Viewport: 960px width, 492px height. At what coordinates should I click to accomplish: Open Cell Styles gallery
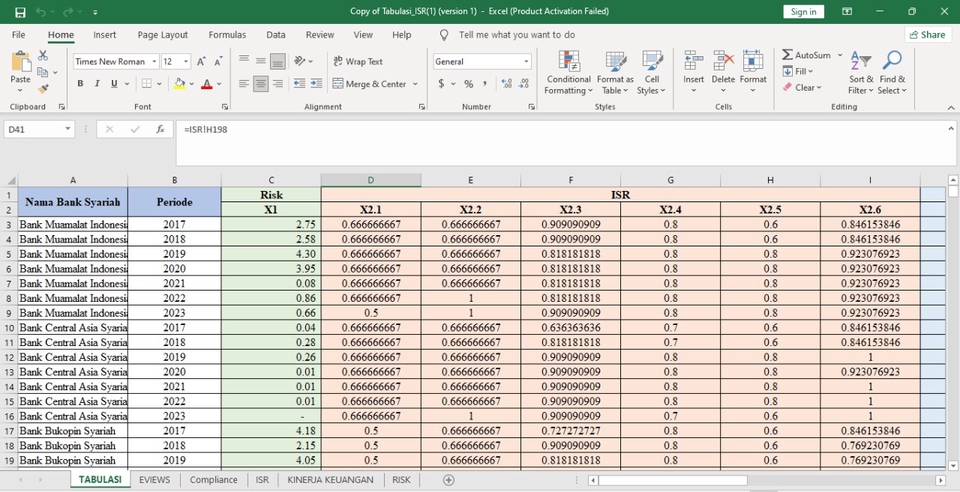(x=651, y=73)
